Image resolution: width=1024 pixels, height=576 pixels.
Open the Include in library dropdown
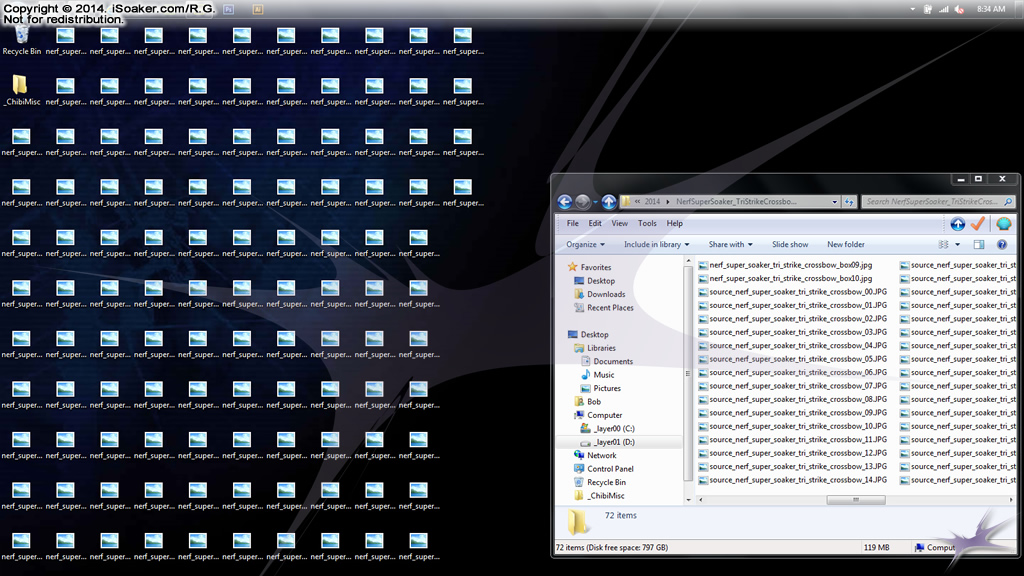click(x=656, y=244)
